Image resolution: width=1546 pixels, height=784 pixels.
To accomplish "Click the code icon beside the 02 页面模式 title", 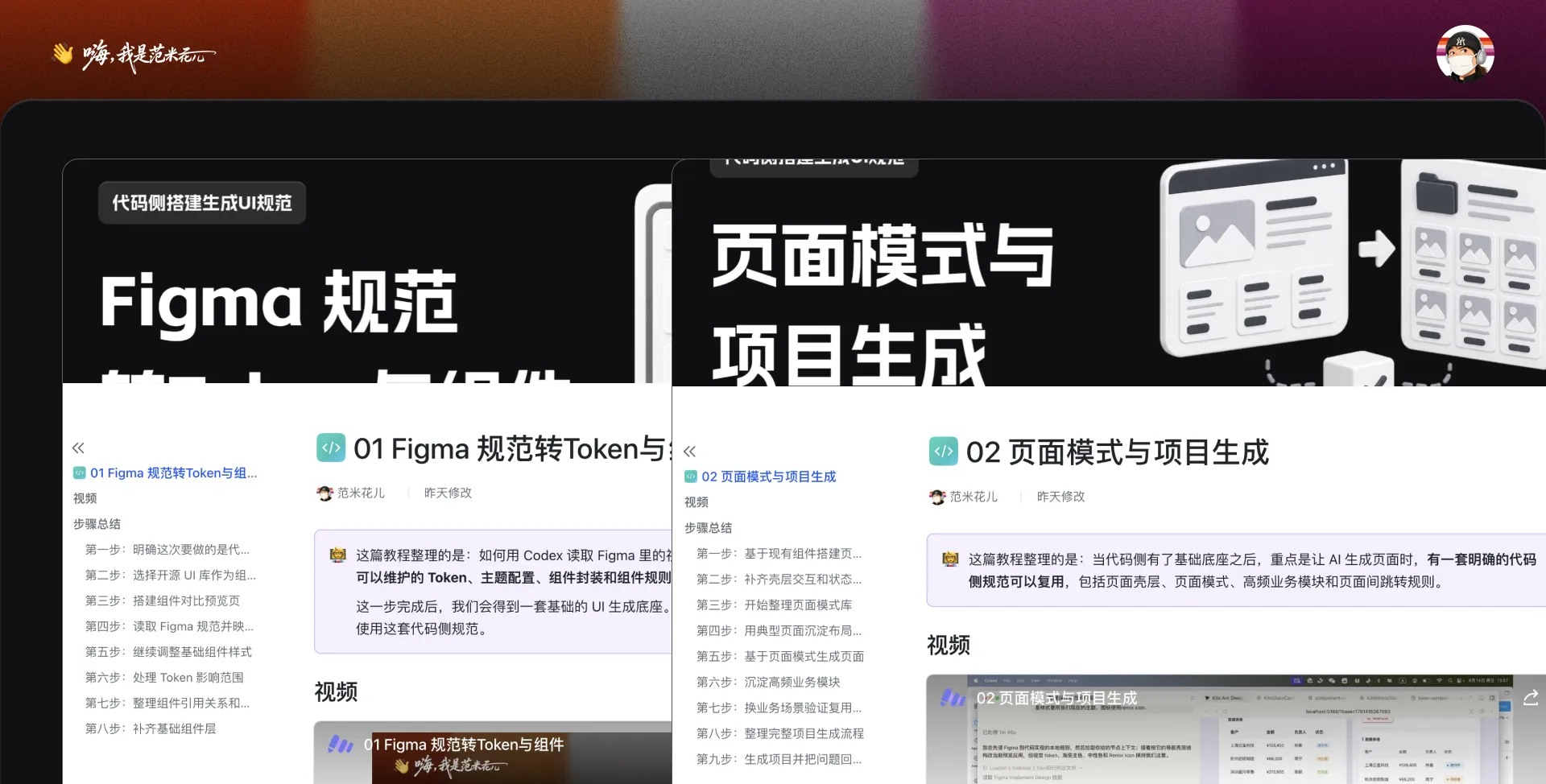I will click(x=944, y=451).
